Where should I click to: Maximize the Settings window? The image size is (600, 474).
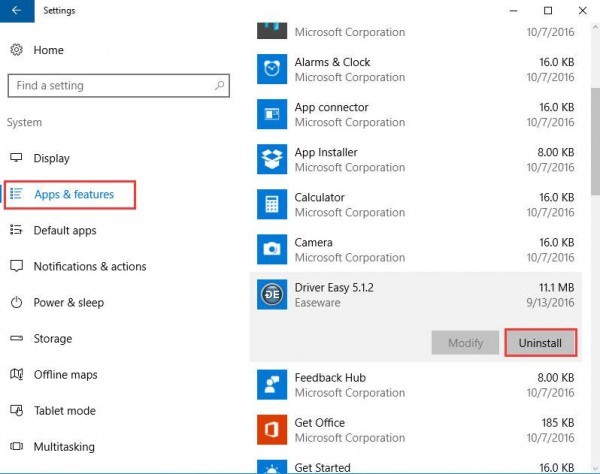pyautogui.click(x=548, y=11)
